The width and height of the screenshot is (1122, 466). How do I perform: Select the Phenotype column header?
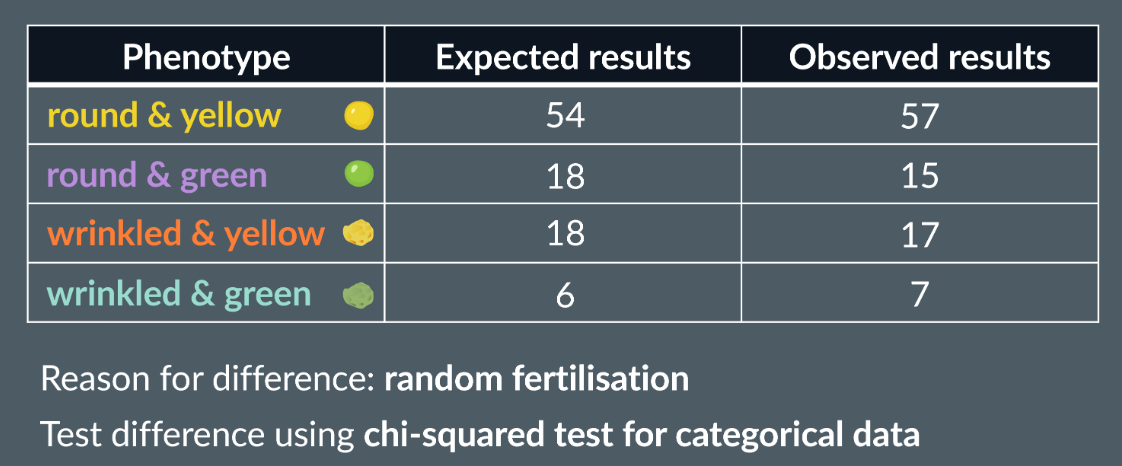click(x=206, y=57)
